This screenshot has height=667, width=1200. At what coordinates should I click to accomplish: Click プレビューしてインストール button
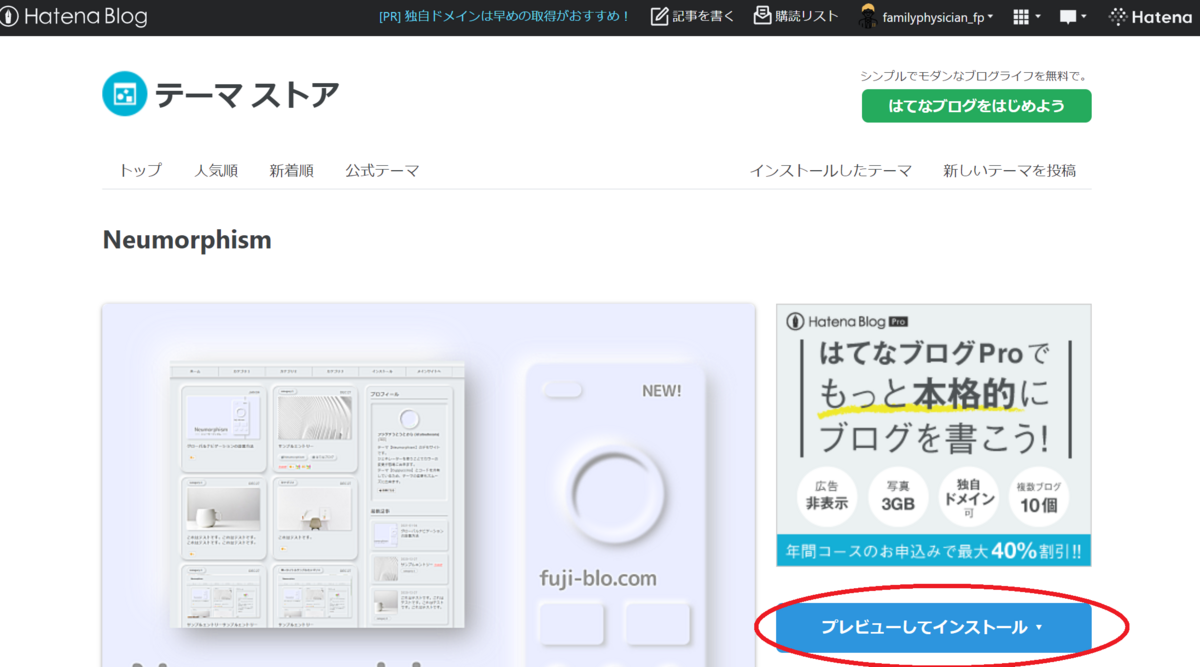coord(933,627)
